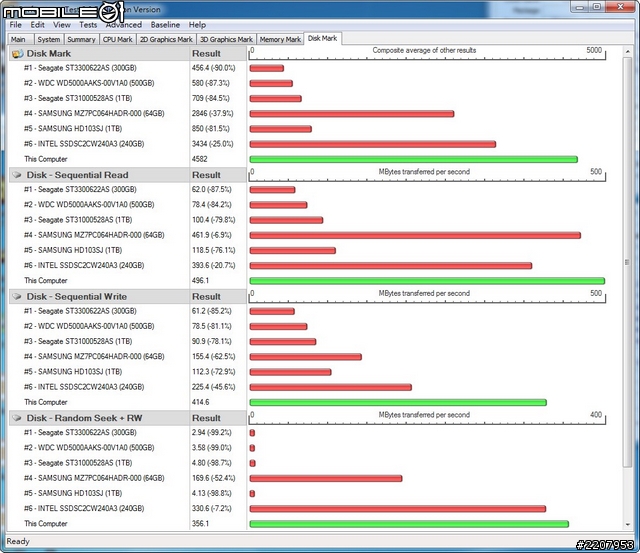
Task: Select Disk Mark row #1 Seagate ST3300622AS
Action: click(80, 68)
